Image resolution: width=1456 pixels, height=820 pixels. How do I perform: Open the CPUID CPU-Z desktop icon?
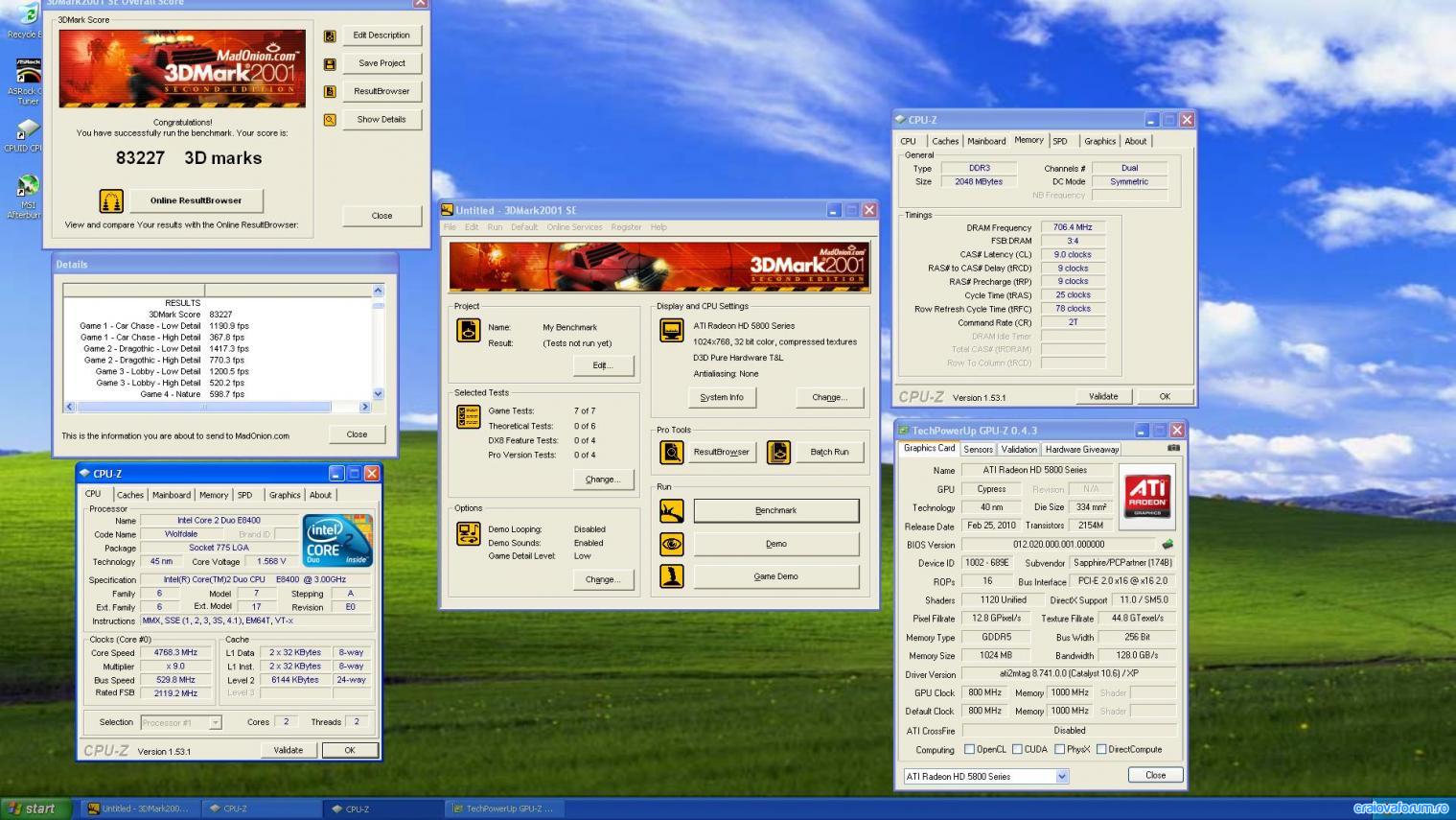click(x=28, y=135)
